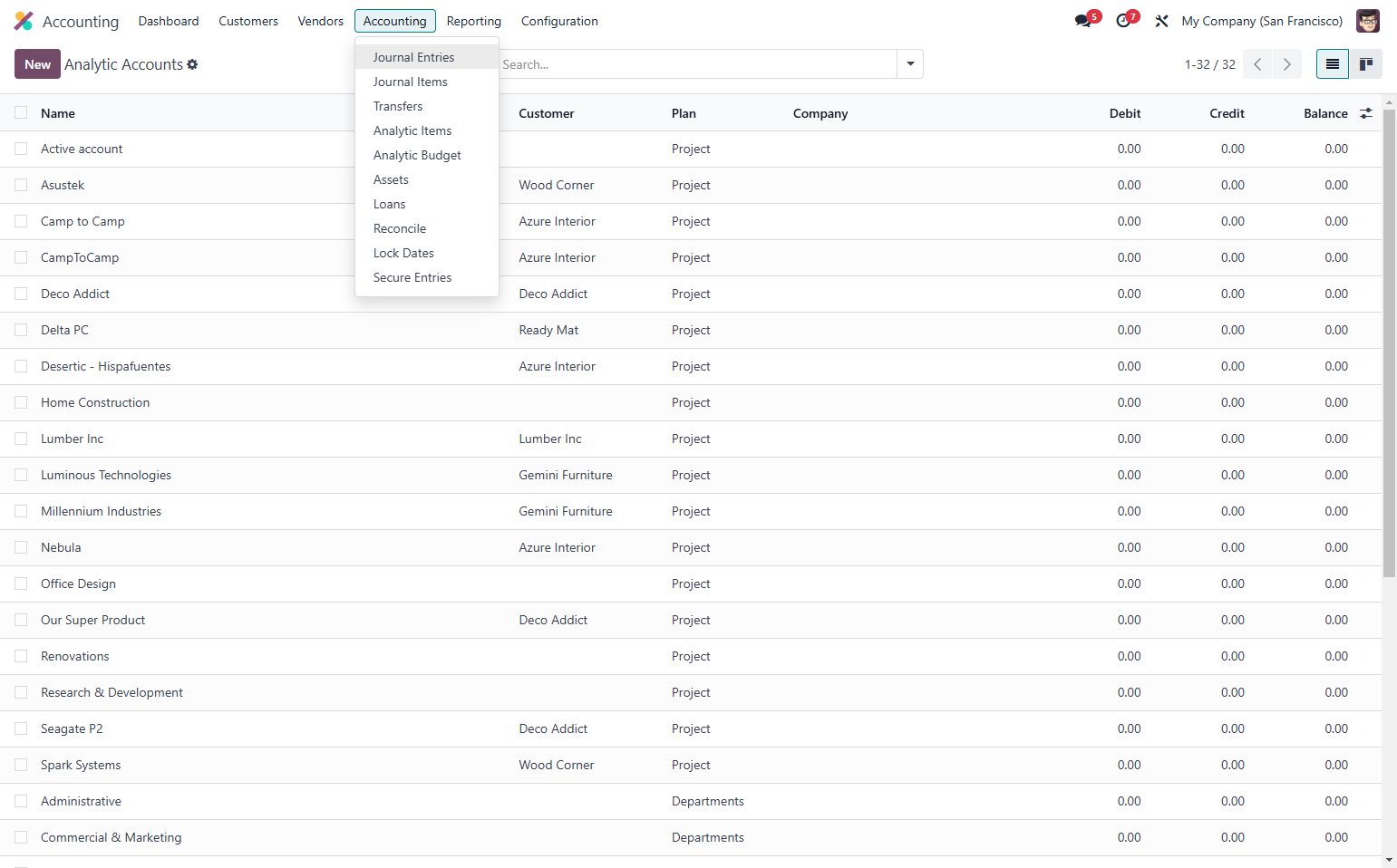
Task: Select Assets menu entry
Action: (427, 179)
